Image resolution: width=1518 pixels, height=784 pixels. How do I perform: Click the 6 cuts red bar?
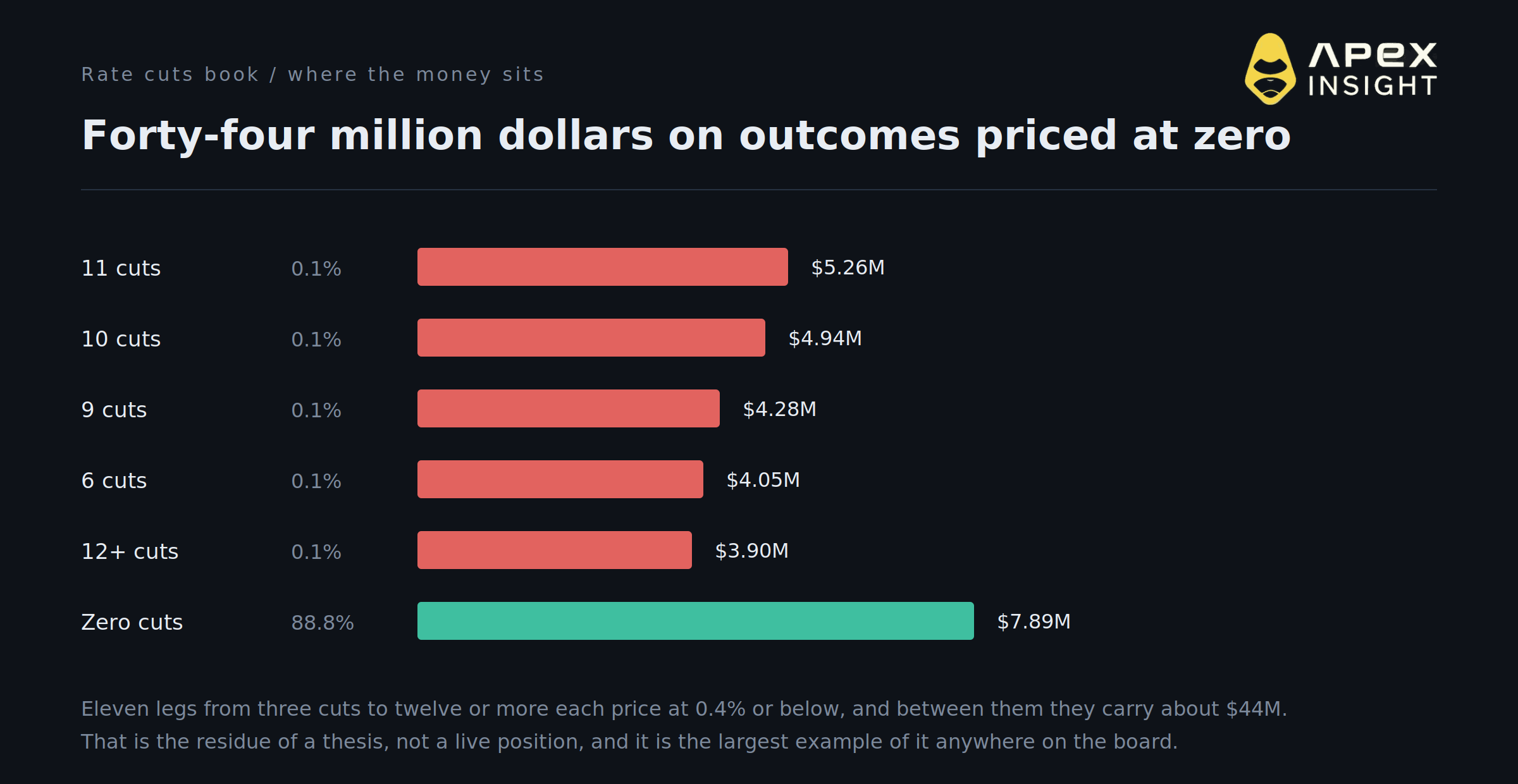point(560,479)
